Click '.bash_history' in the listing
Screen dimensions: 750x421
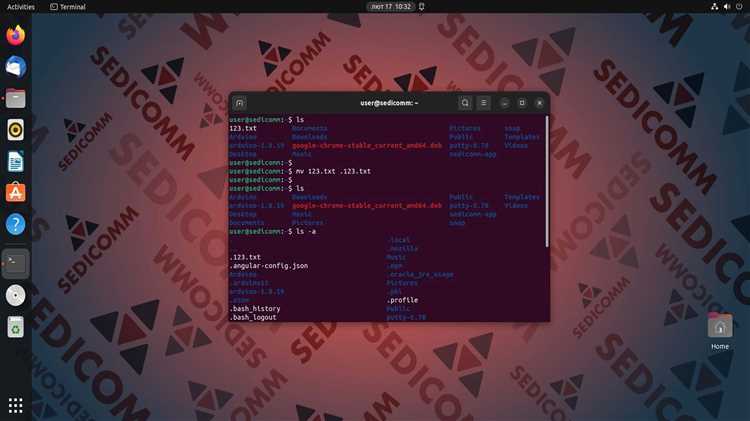click(254, 309)
